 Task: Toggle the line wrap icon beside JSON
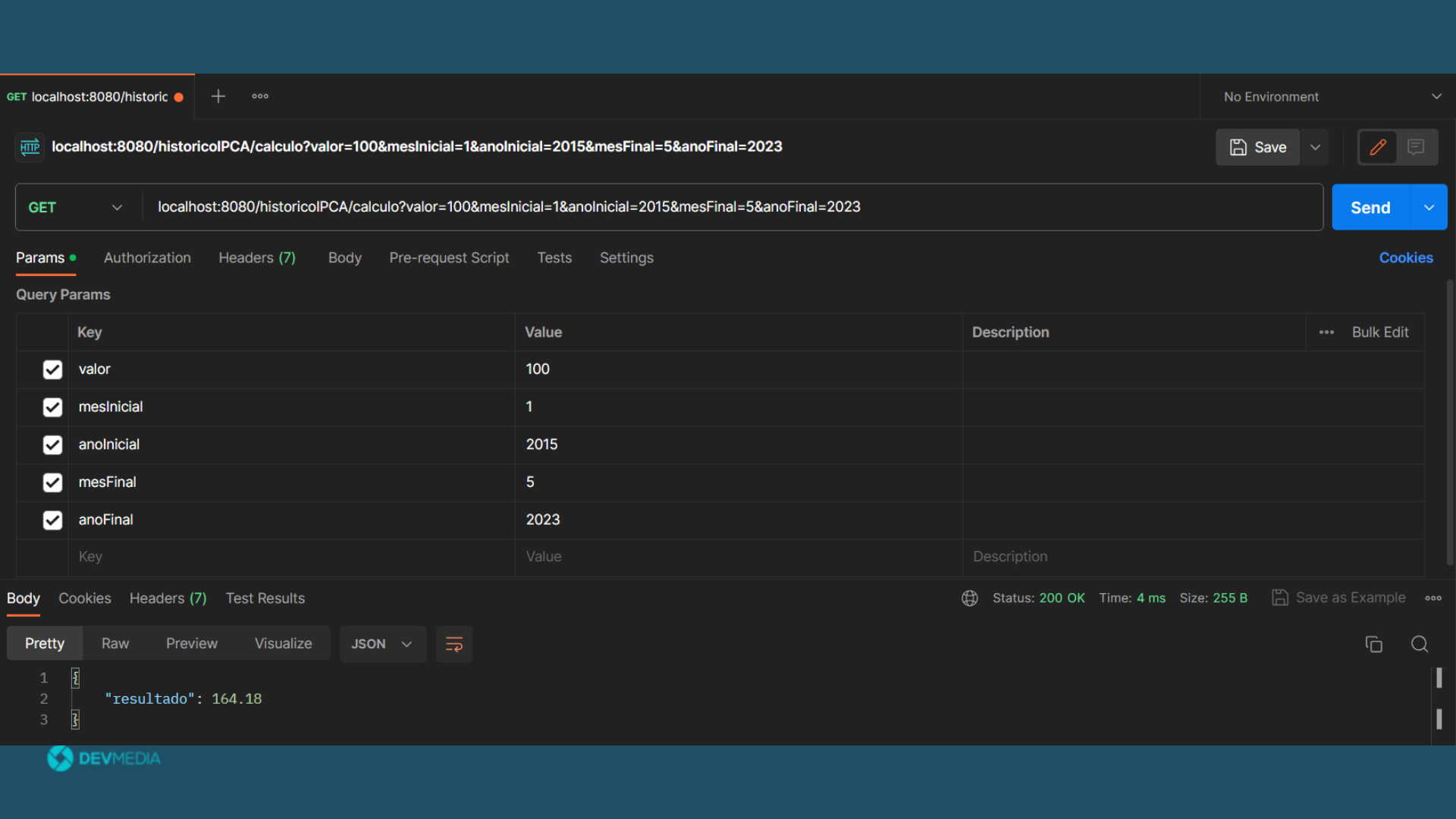453,644
